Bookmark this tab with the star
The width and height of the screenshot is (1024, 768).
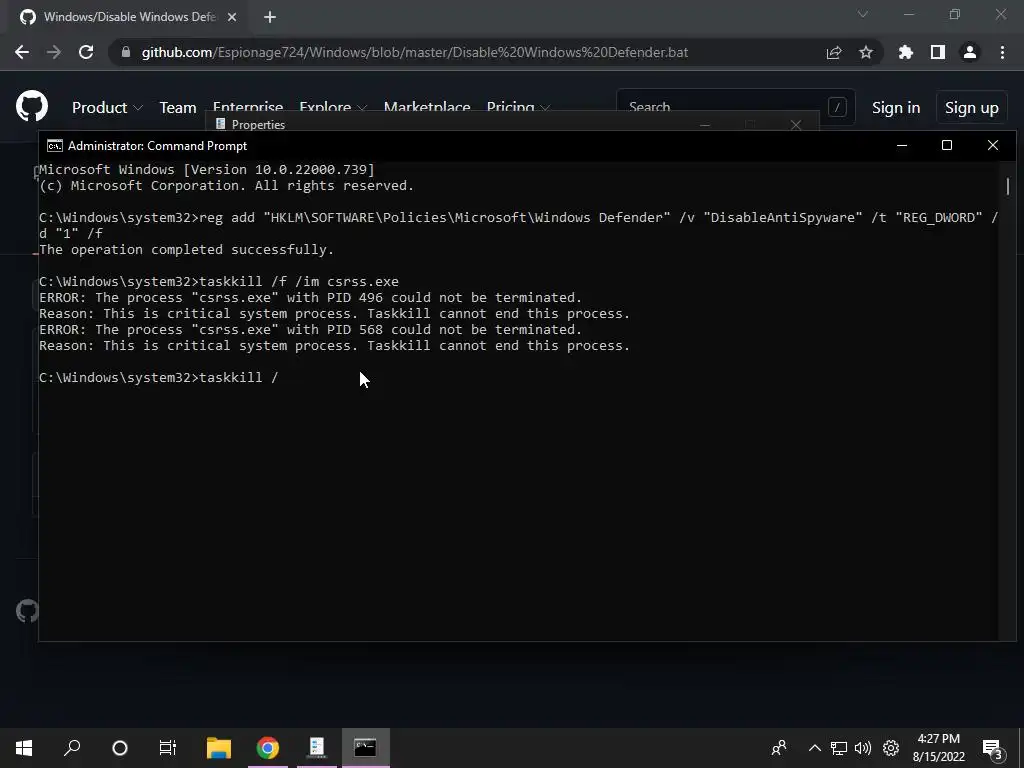[x=866, y=52]
